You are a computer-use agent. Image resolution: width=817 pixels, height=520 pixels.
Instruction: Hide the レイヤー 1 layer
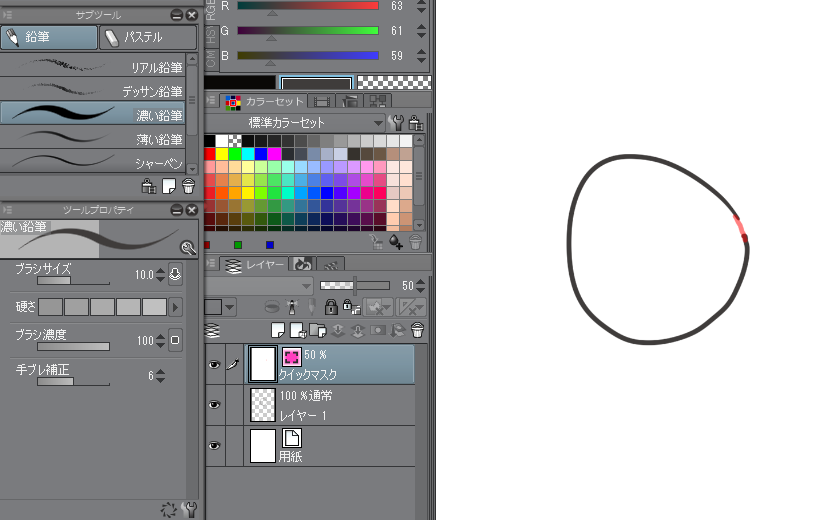[x=214, y=405]
